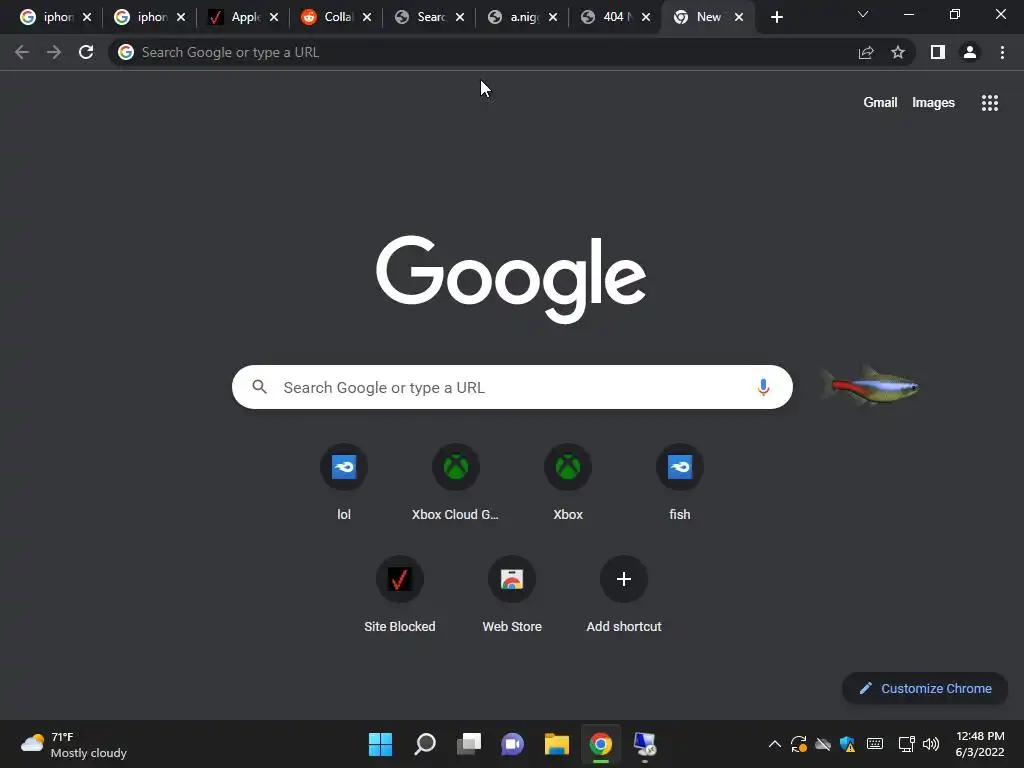1024x768 pixels.
Task: Focus the address bar
Action: pos(483,52)
